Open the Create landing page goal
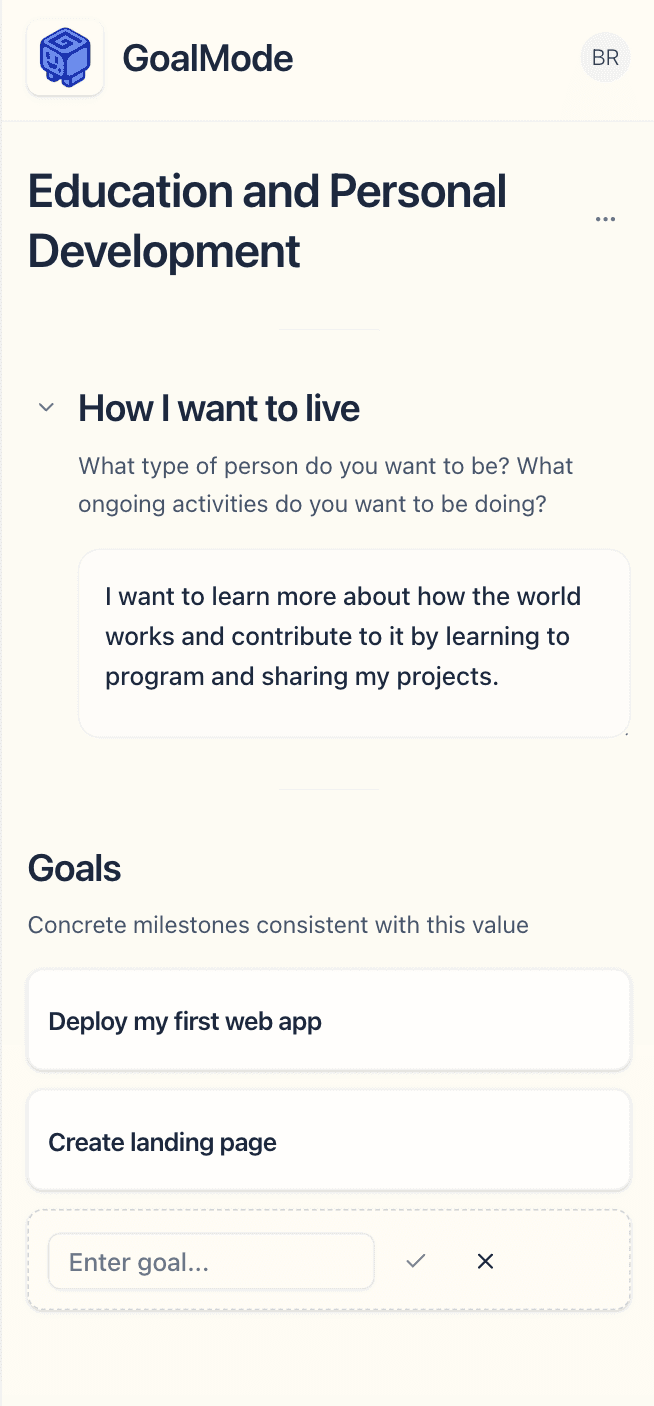 point(329,1140)
